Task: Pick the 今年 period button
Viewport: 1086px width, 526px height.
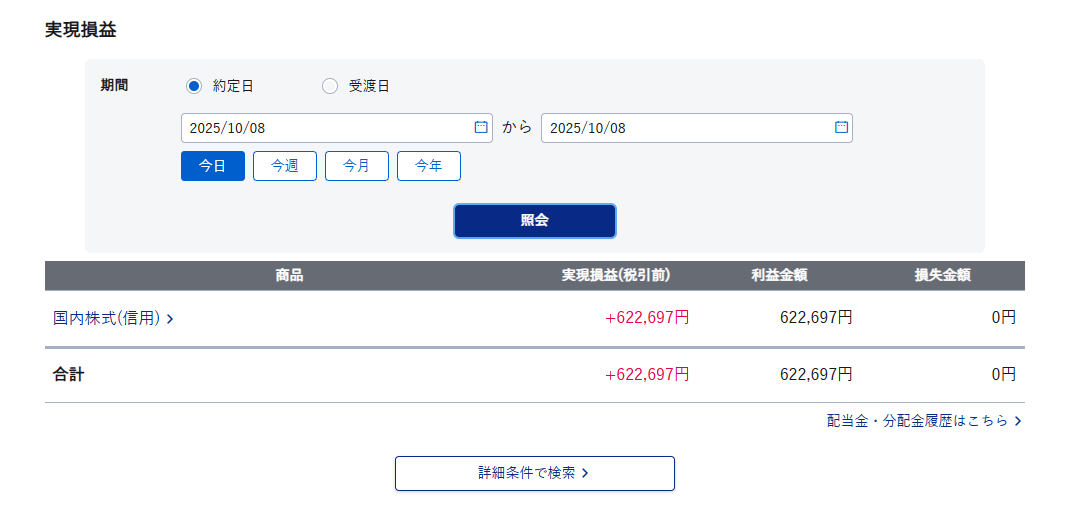Action: point(429,166)
